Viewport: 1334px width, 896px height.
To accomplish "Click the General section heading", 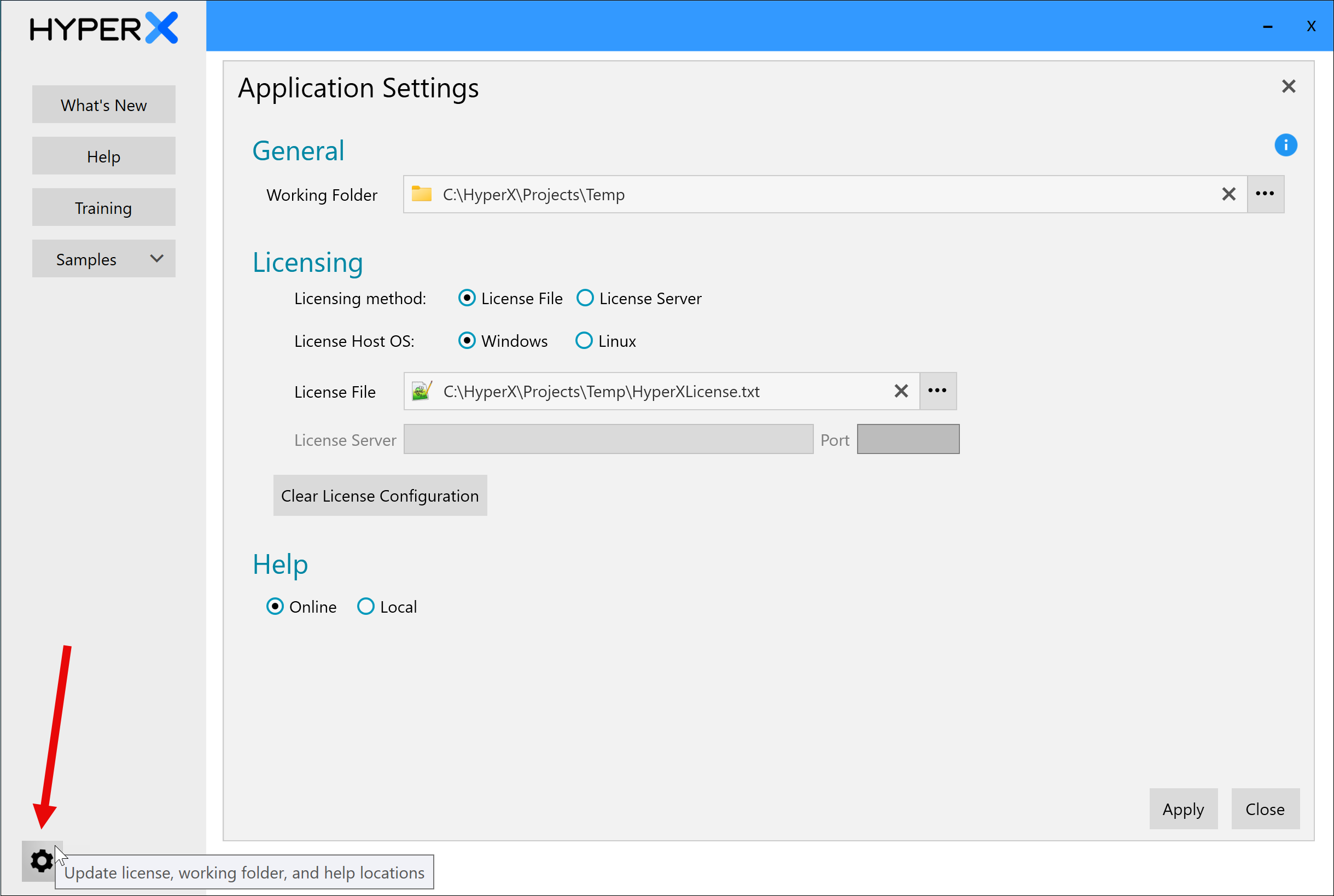I will [x=298, y=151].
